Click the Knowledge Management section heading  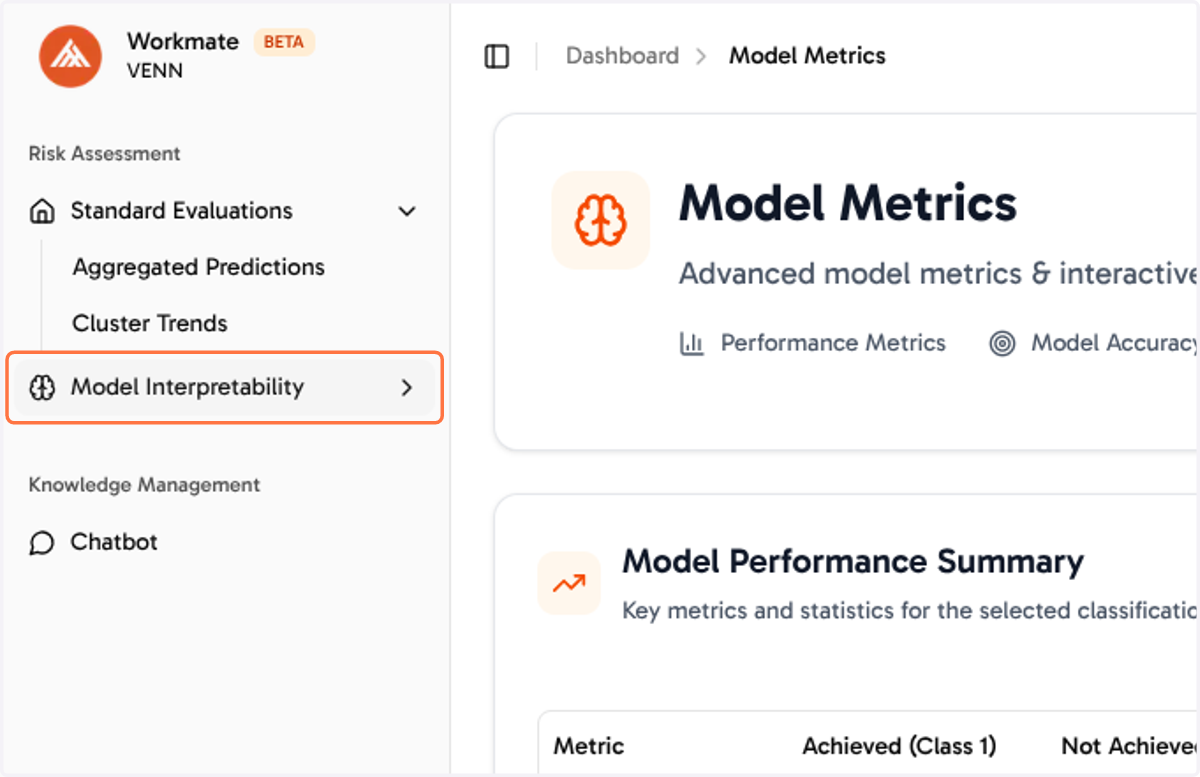pos(144,485)
